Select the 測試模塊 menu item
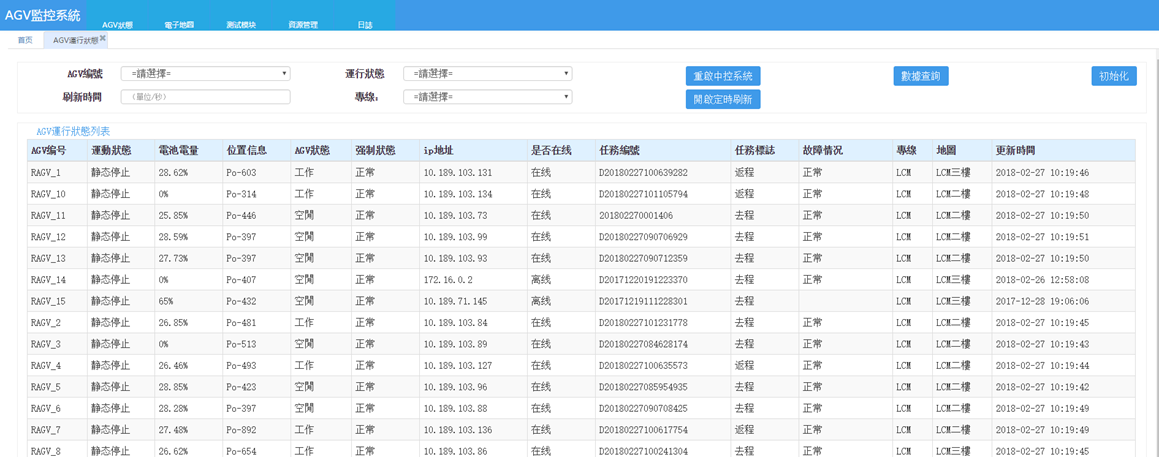Image resolution: width=1159 pixels, height=457 pixels. click(x=241, y=25)
